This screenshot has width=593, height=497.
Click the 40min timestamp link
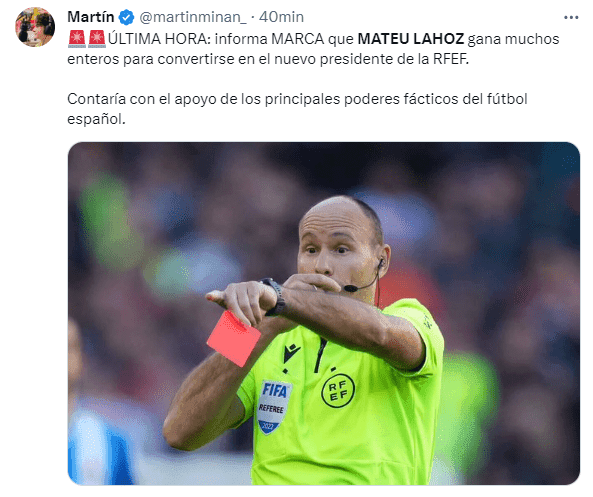point(281,17)
